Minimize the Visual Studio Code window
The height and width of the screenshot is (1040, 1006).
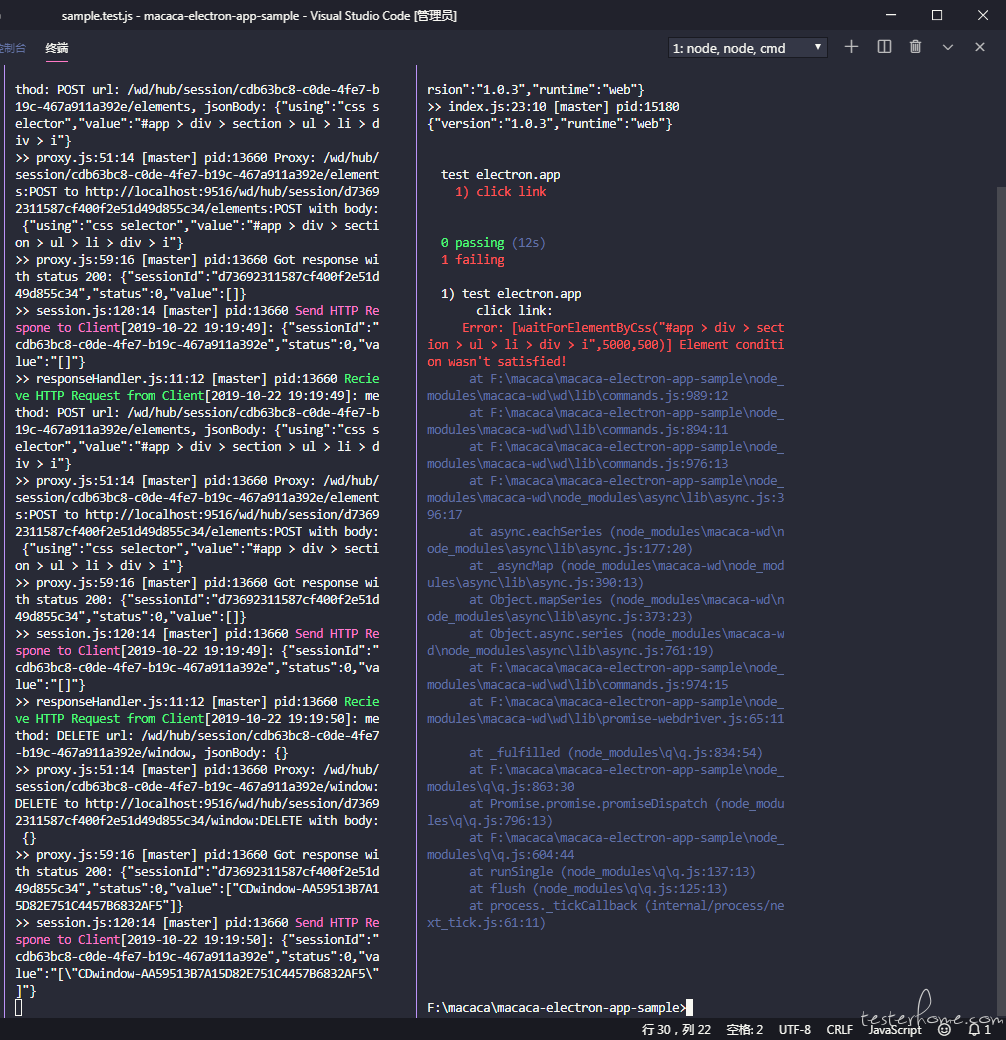(x=891, y=15)
